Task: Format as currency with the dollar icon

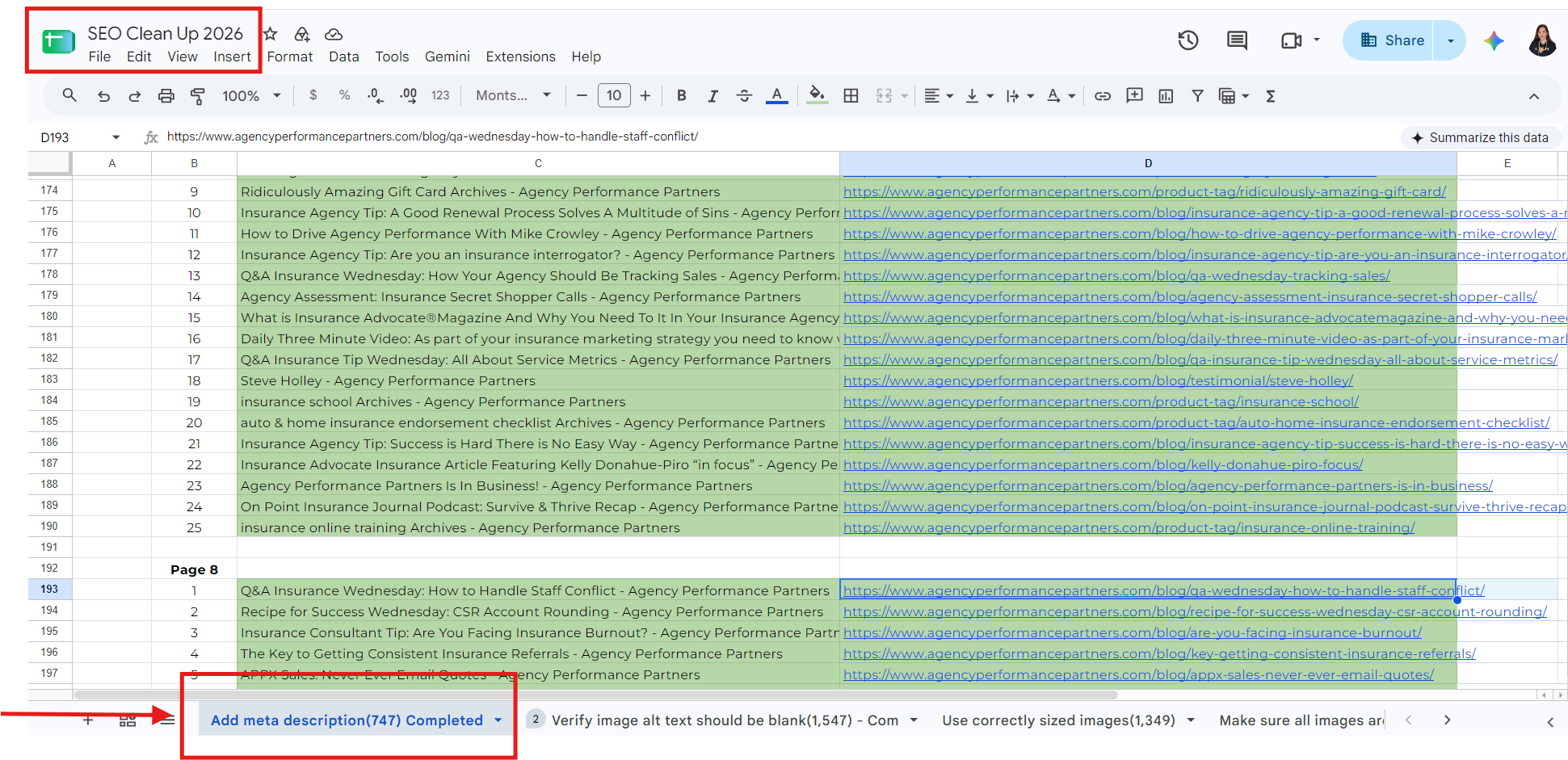Action: 313,95
